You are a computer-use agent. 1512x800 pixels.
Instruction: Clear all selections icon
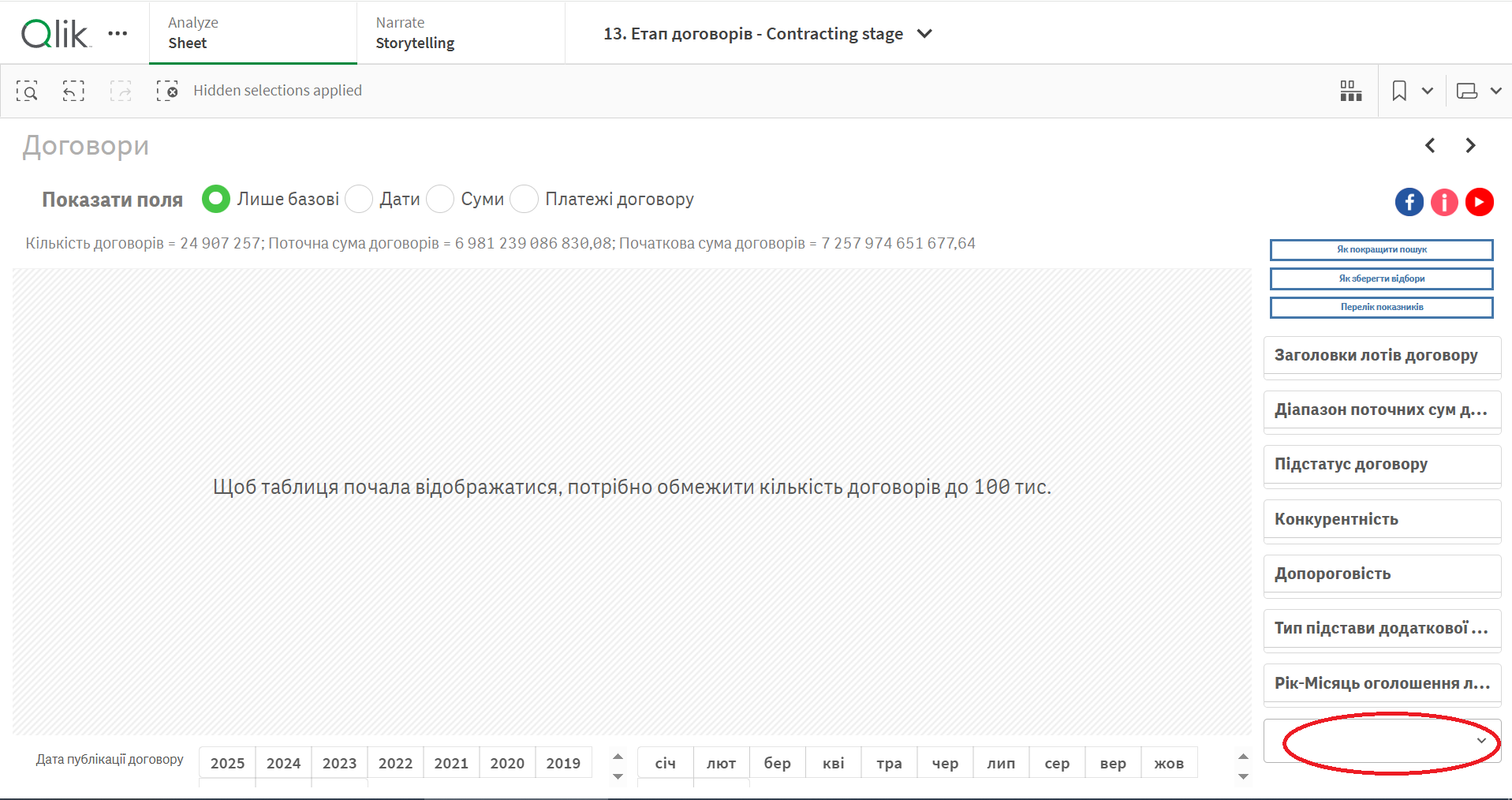(x=167, y=92)
